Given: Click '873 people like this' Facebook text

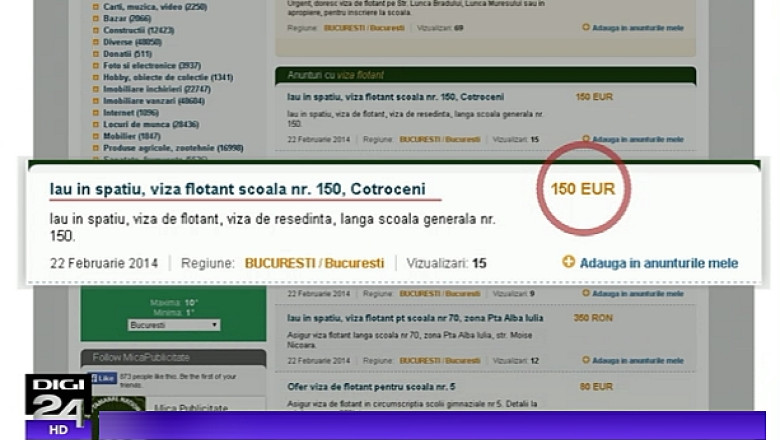Looking at the screenshot, I should tap(178, 380).
